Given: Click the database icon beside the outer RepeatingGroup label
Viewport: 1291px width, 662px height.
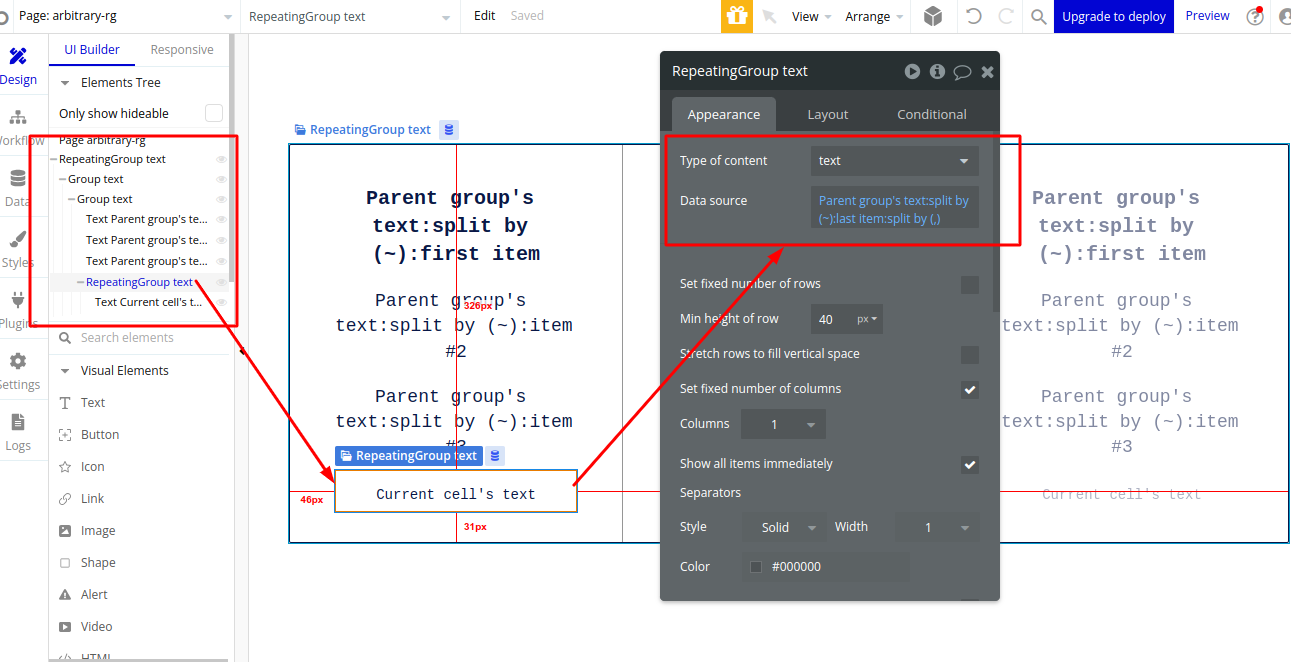Looking at the screenshot, I should (x=449, y=130).
